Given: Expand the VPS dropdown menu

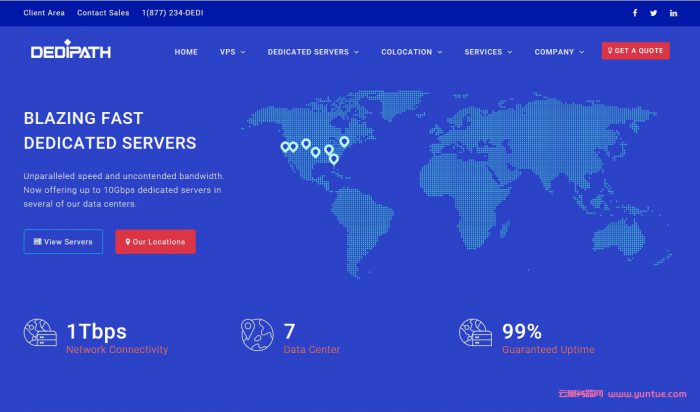Looking at the screenshot, I should 232,52.
